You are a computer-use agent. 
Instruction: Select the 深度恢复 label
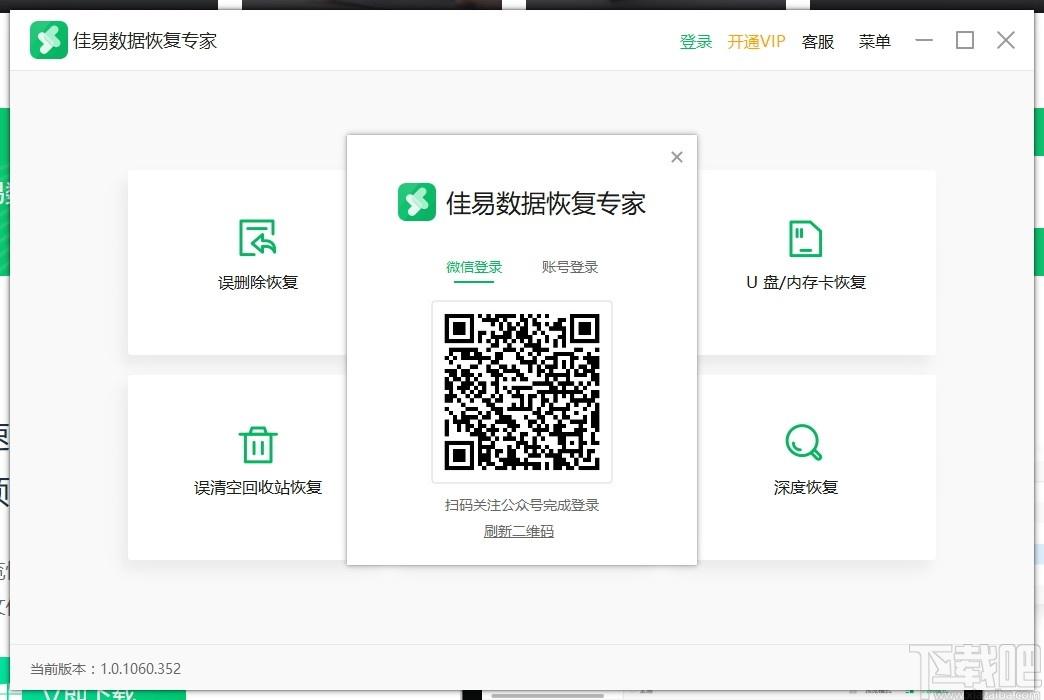tap(806, 488)
